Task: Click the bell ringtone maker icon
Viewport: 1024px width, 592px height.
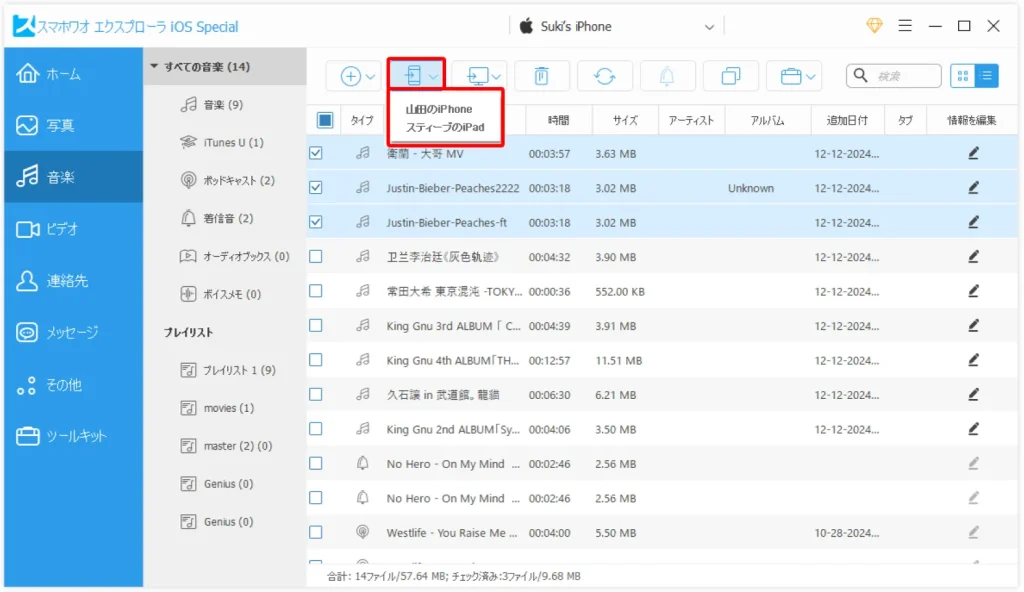Action: [x=667, y=76]
